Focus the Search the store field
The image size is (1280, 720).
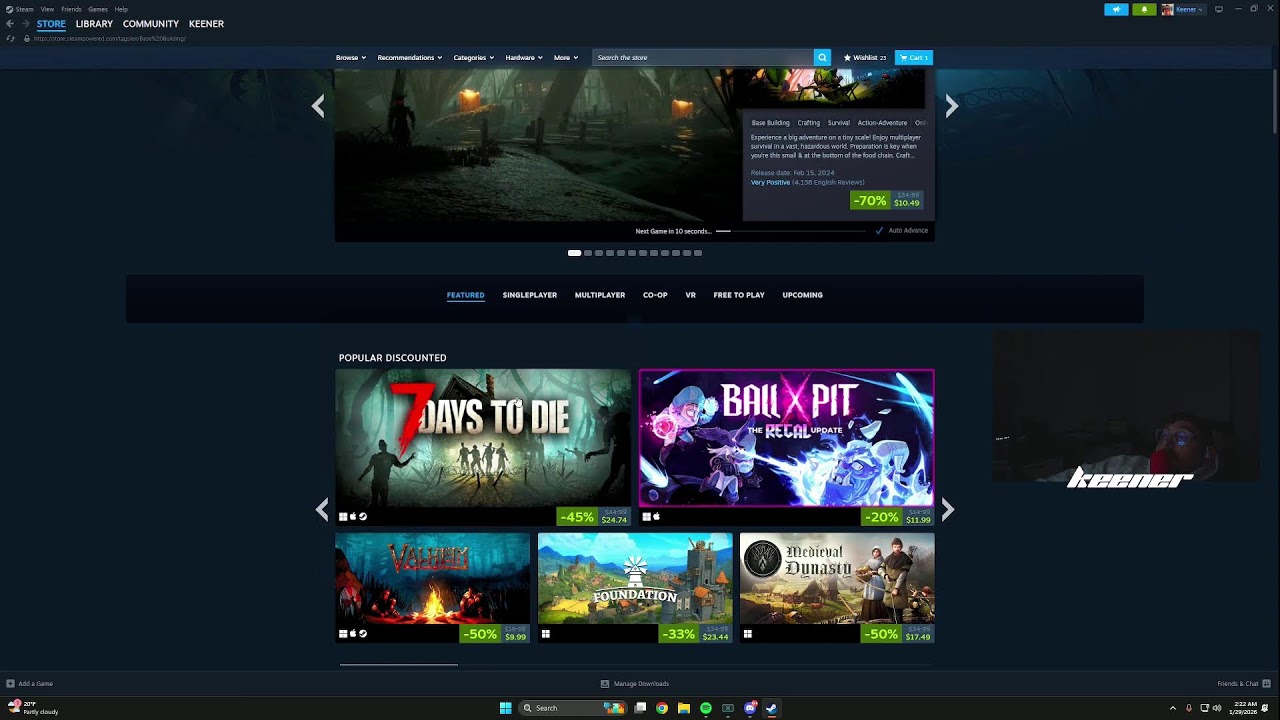tap(703, 58)
